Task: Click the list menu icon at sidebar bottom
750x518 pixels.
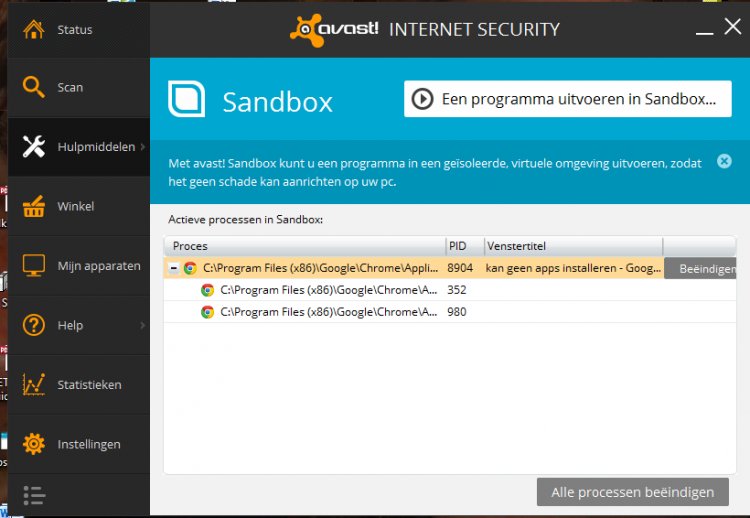Action: (x=34, y=496)
